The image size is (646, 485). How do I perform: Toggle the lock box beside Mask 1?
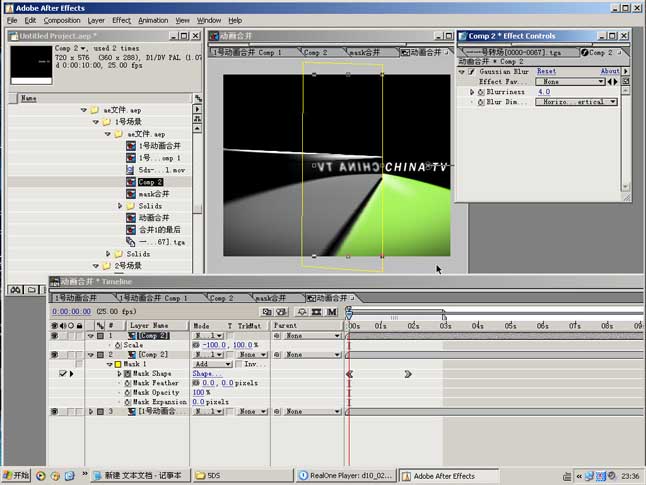(x=79, y=364)
